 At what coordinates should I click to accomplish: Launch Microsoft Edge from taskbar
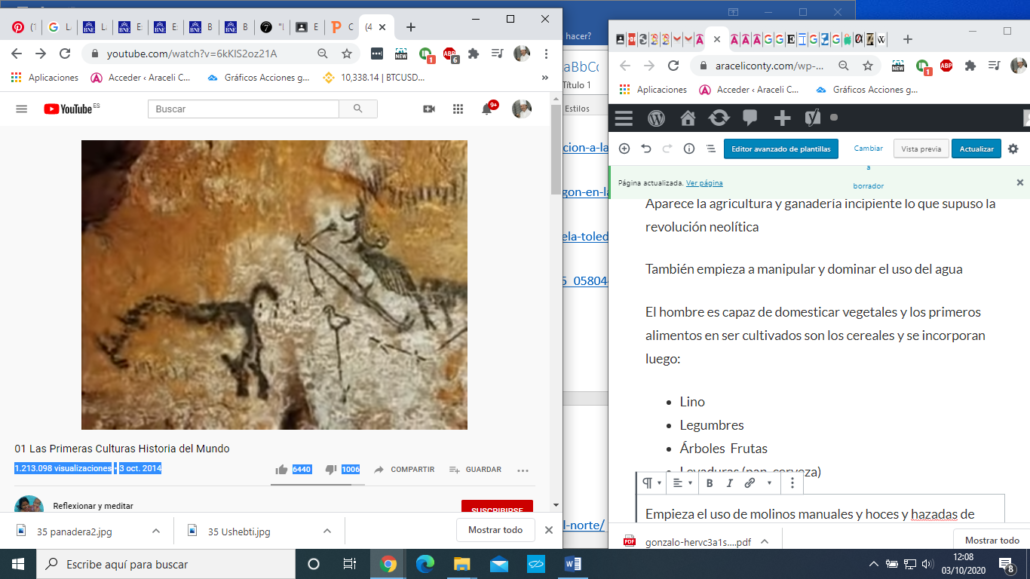tap(425, 564)
